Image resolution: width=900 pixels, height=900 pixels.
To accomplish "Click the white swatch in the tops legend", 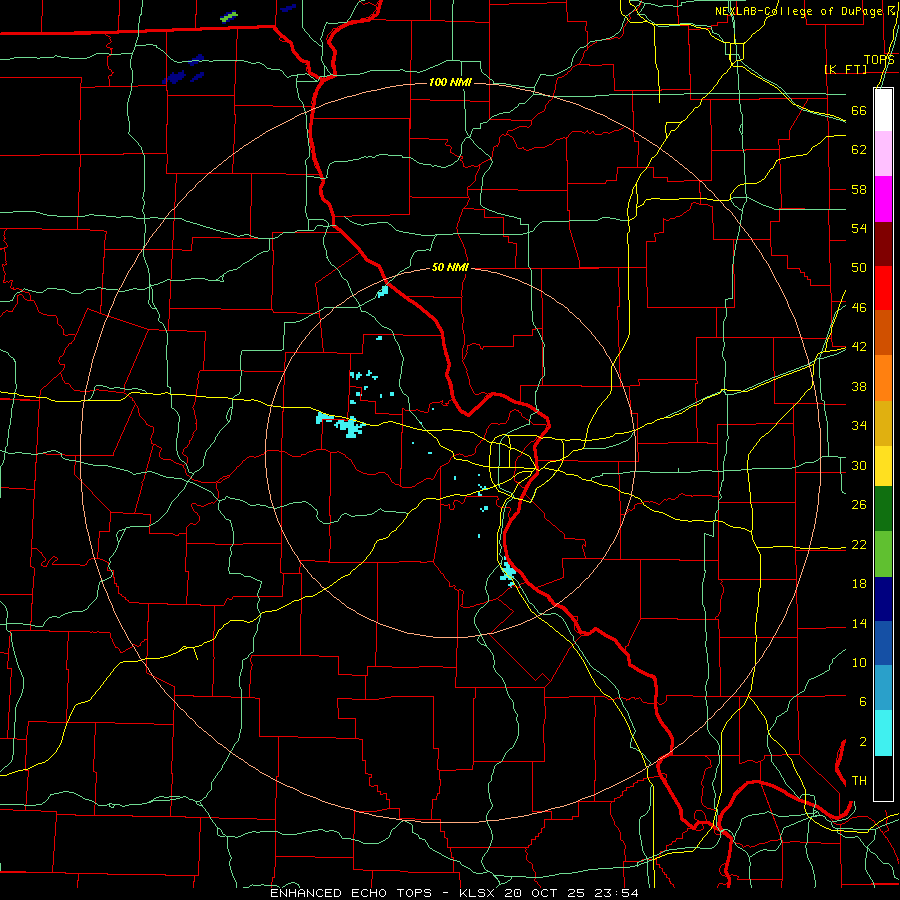I will point(883,110).
